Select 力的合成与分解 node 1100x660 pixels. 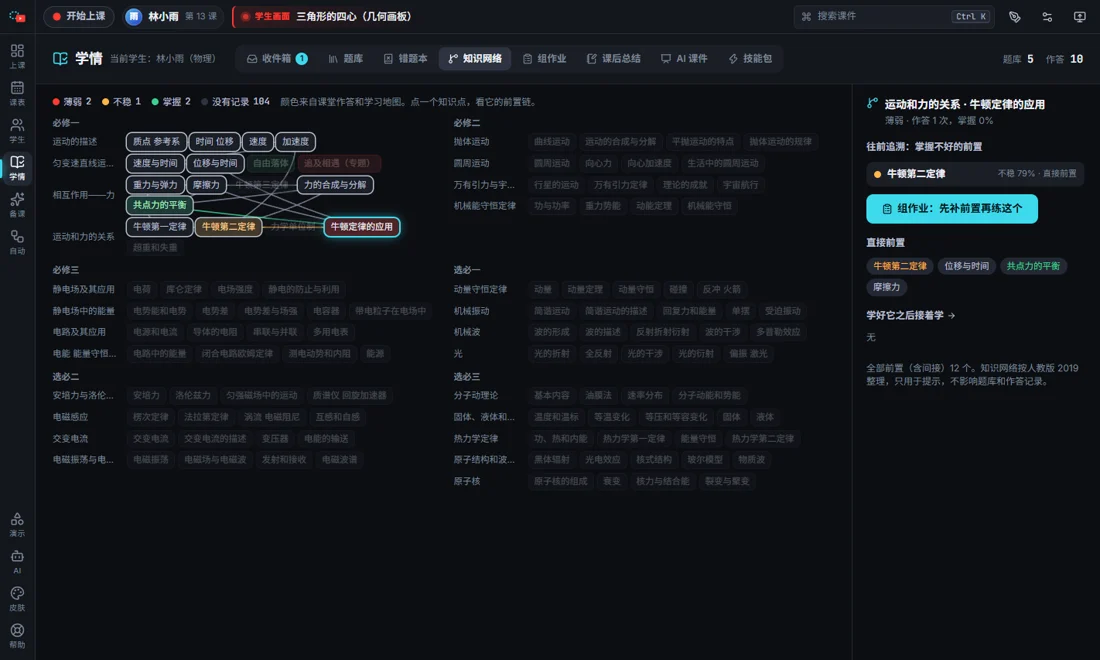coord(335,184)
